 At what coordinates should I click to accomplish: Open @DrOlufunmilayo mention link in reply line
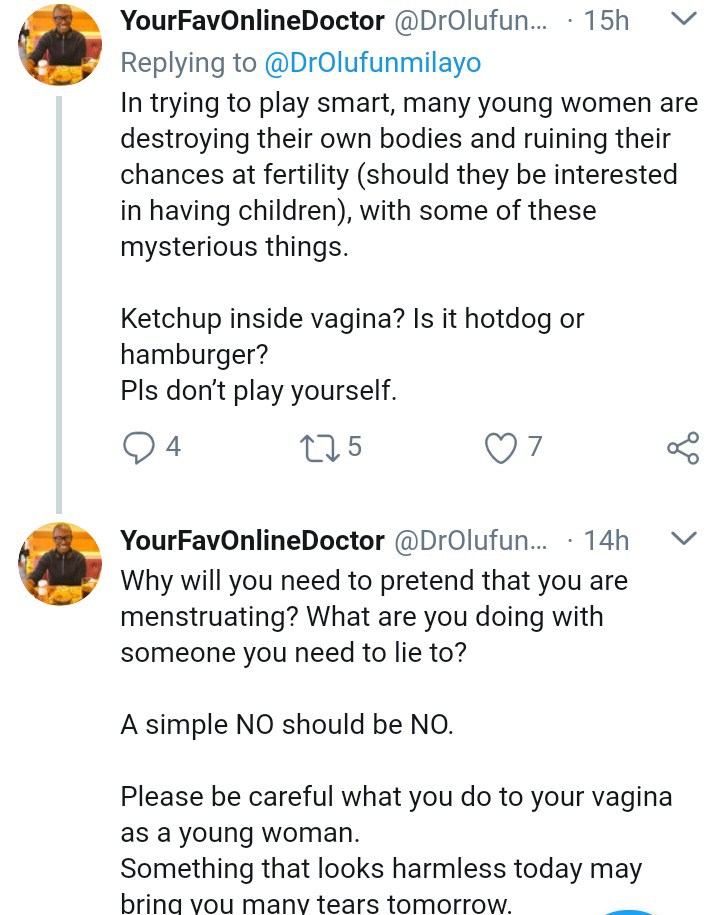coord(372,63)
